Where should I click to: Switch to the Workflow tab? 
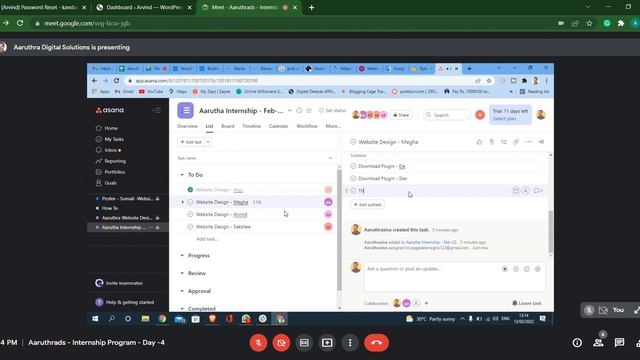307,126
